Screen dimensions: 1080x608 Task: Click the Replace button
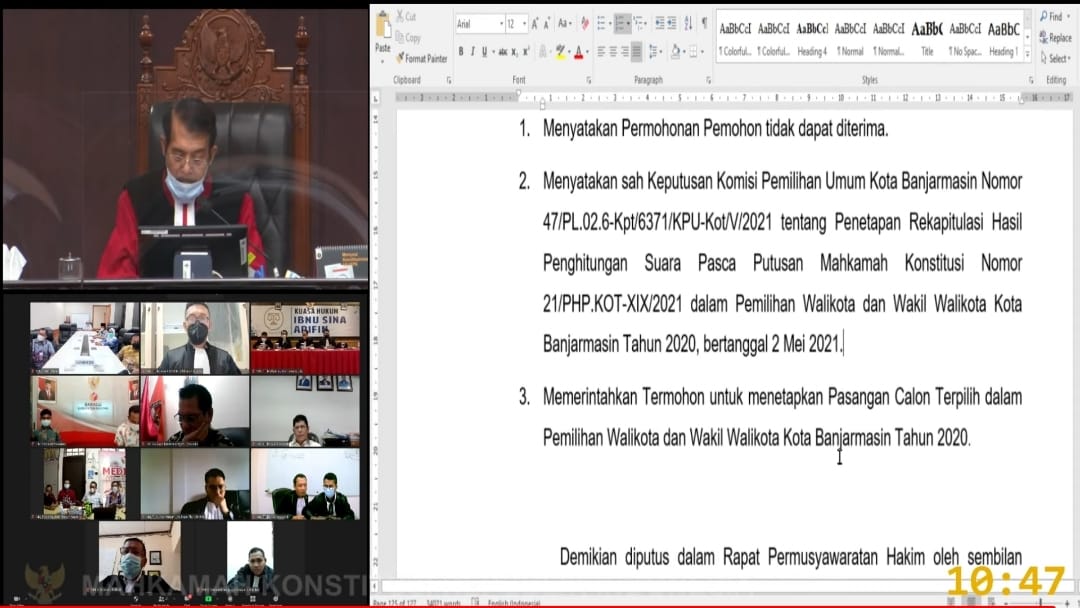pyautogui.click(x=1055, y=38)
